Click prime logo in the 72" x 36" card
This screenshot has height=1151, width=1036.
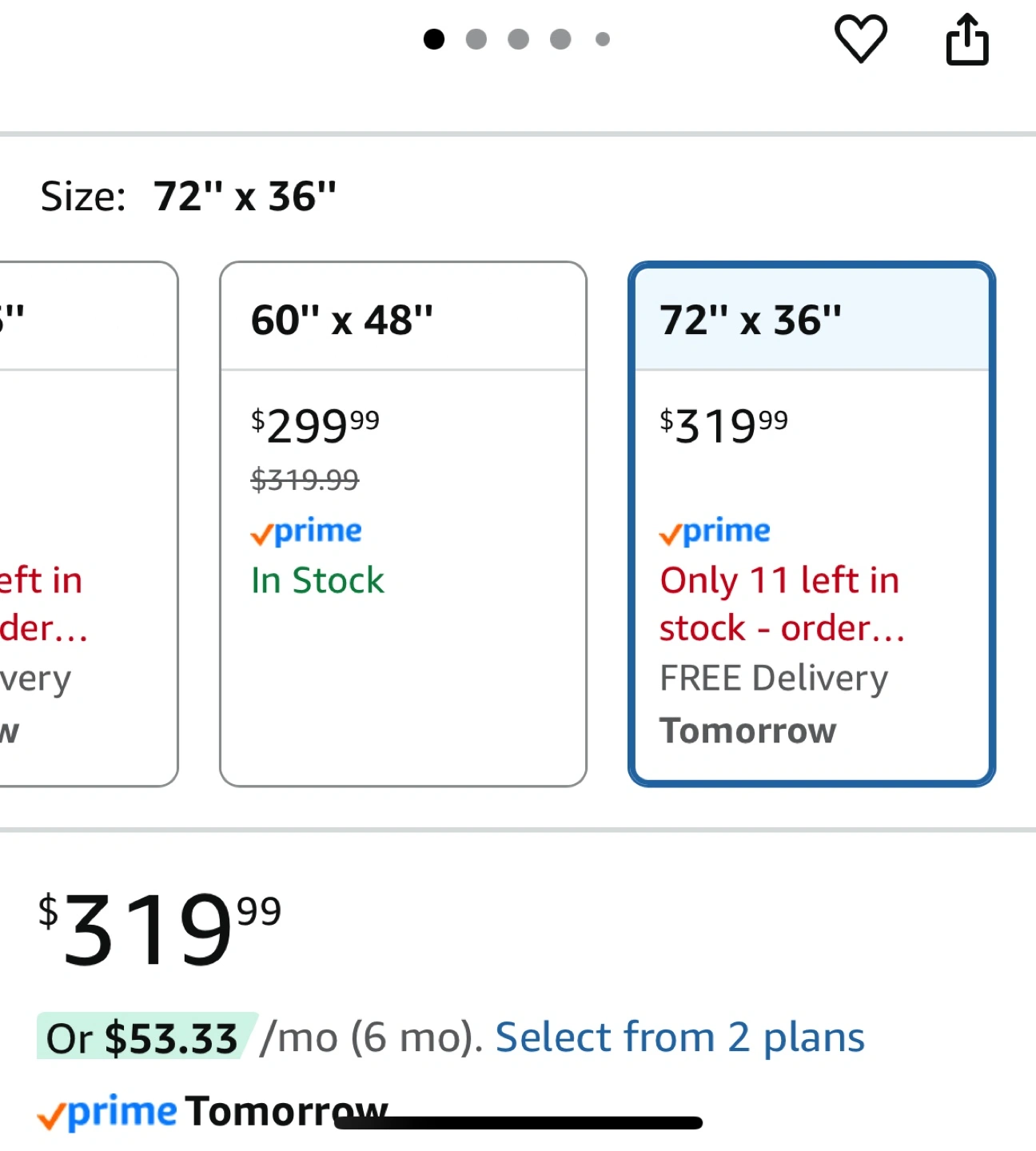(x=715, y=532)
